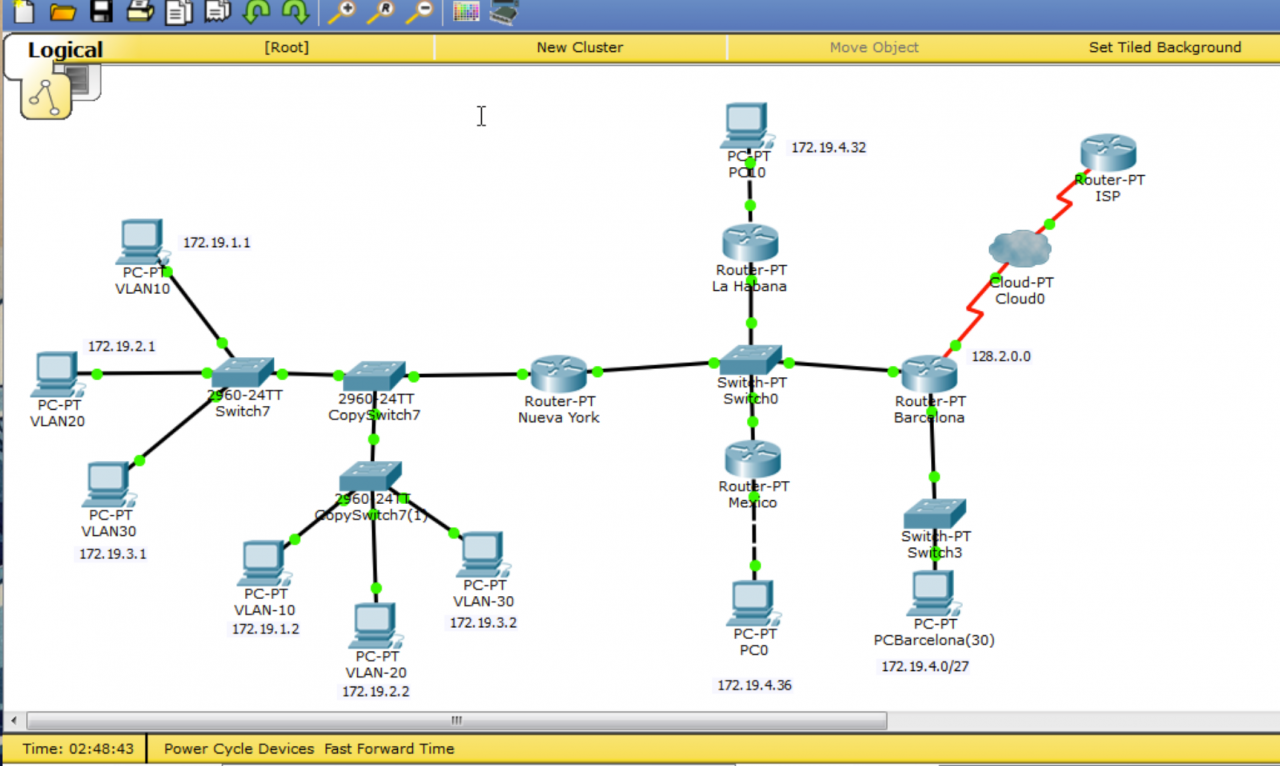Save the network with the floppy icon
Screen dimensions: 1280x766
point(101,12)
